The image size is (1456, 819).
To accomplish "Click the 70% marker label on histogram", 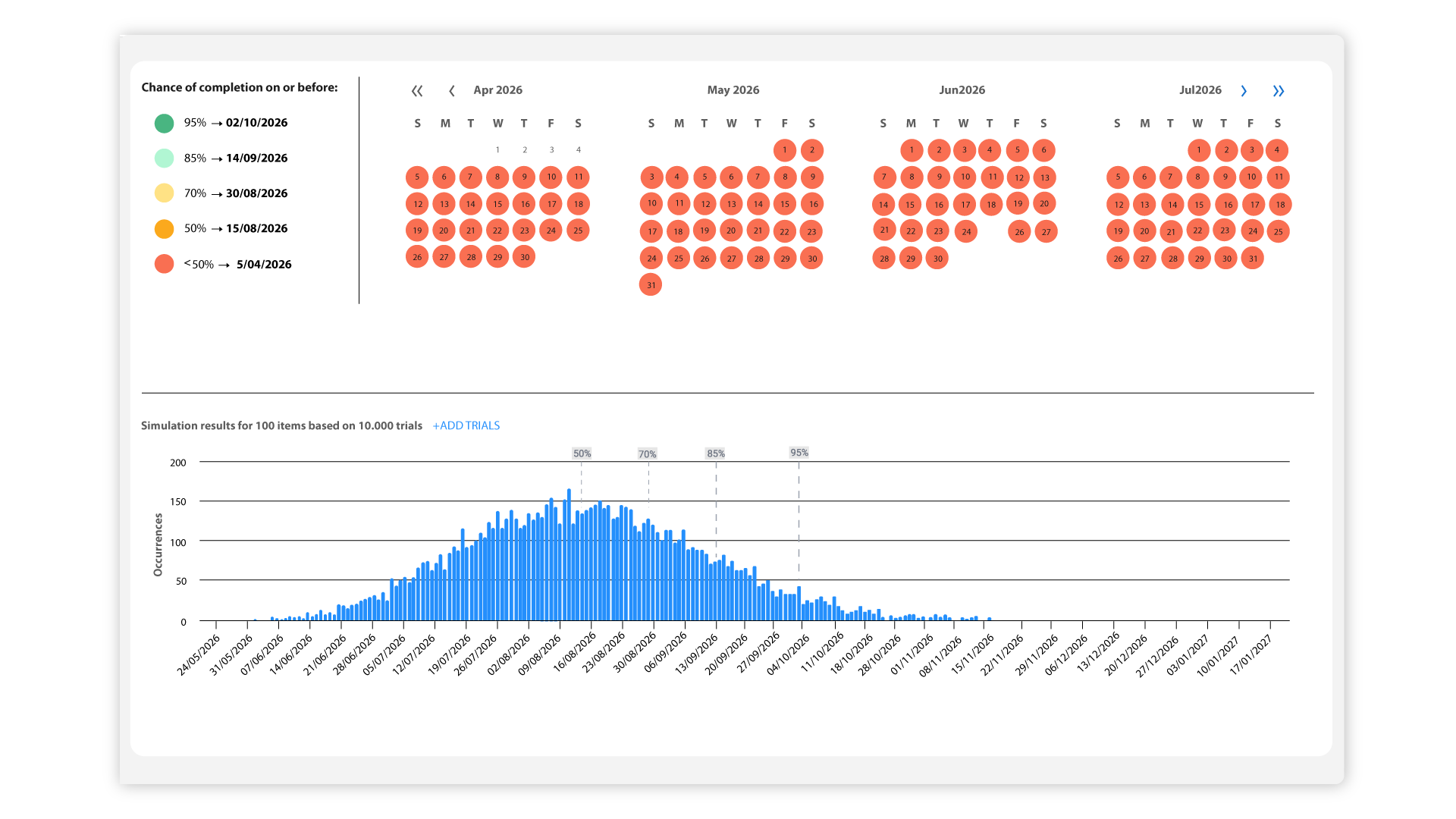I will tap(647, 454).
